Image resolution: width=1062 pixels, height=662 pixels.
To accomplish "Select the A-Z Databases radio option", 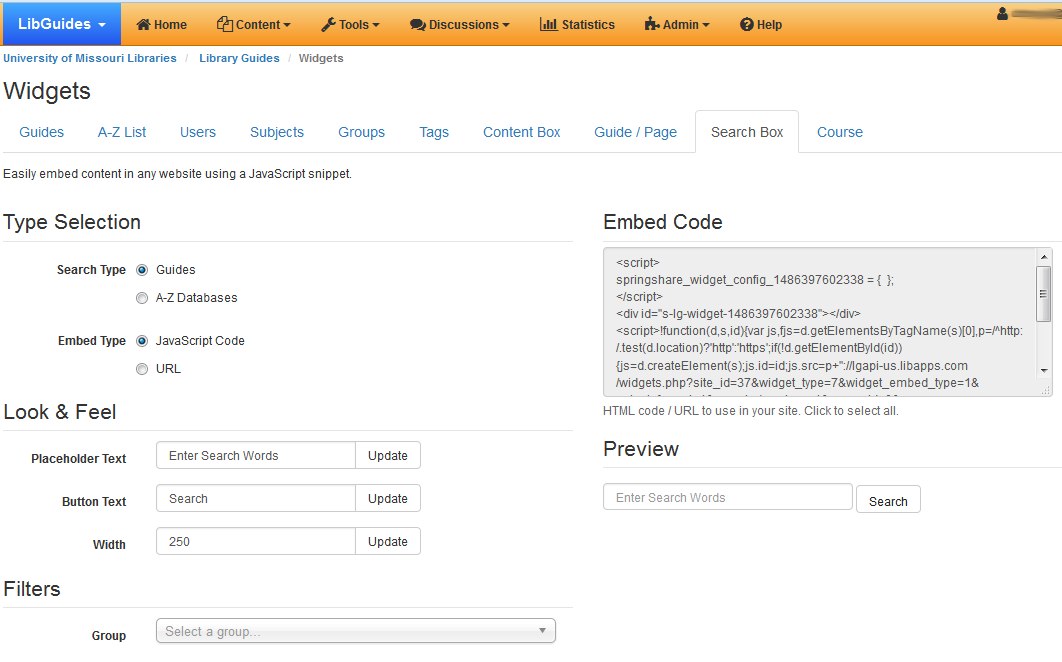I will click(142, 298).
